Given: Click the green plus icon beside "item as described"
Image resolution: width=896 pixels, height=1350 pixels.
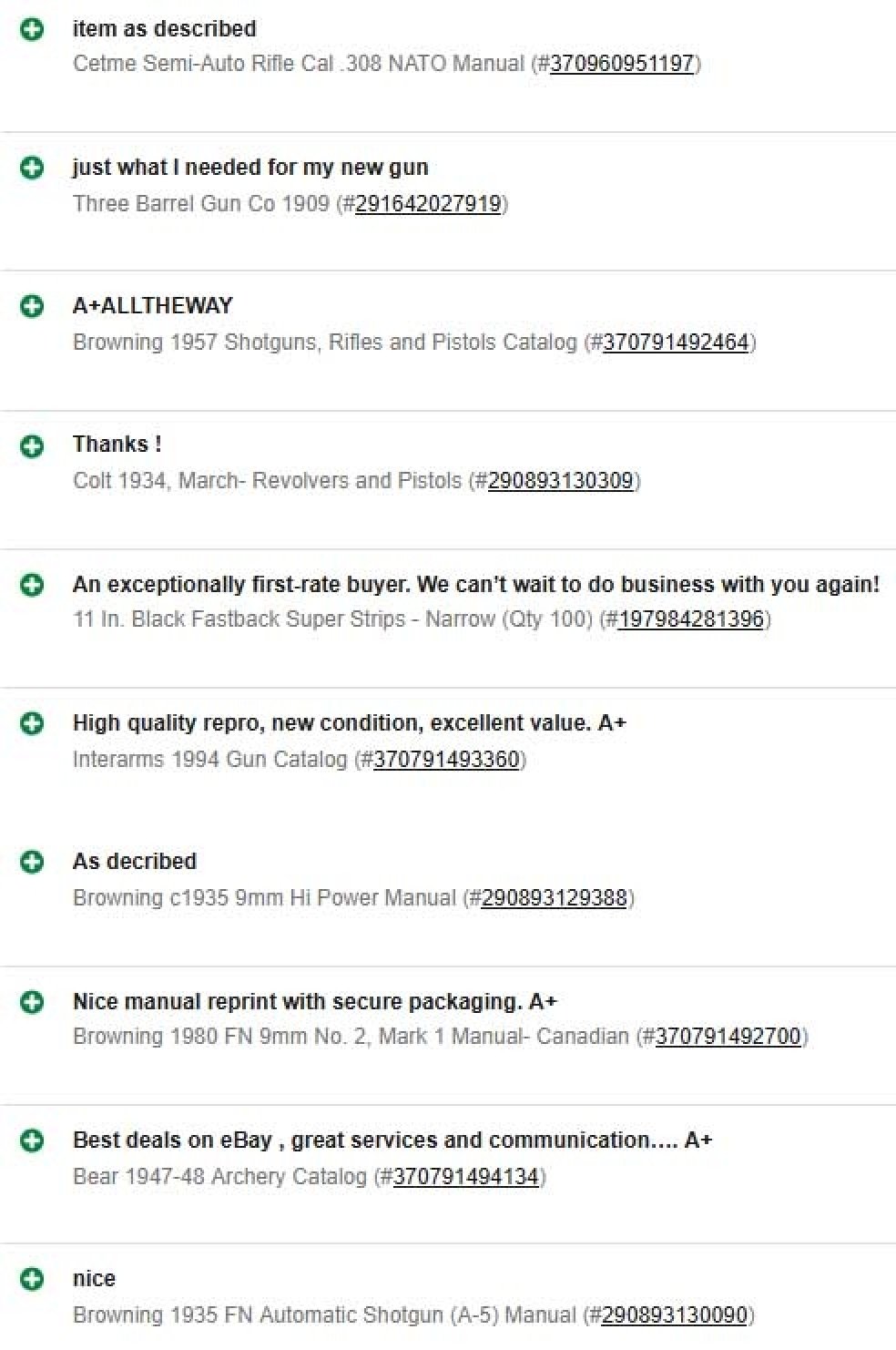Looking at the screenshot, I should coord(32,29).
